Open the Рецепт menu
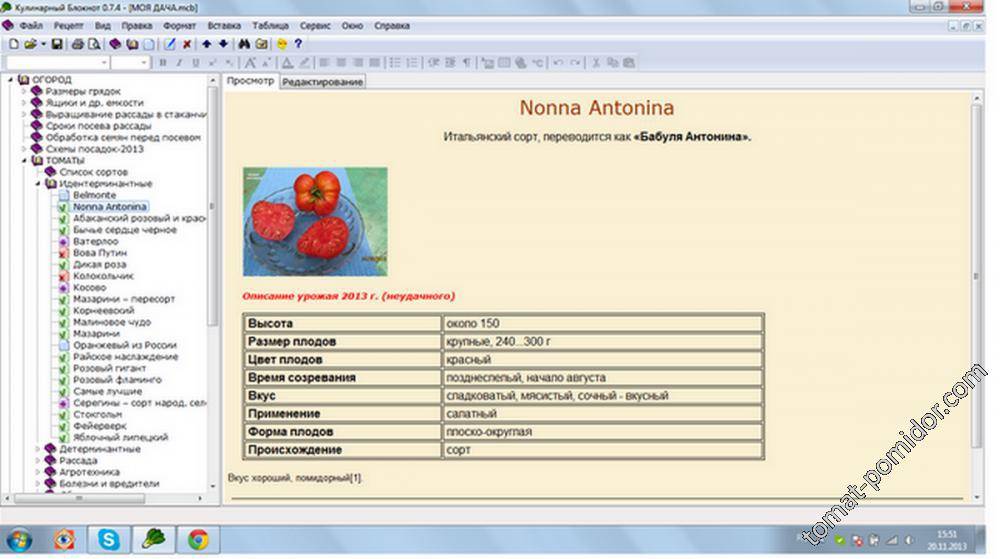The height and width of the screenshot is (559, 1000). (70, 25)
